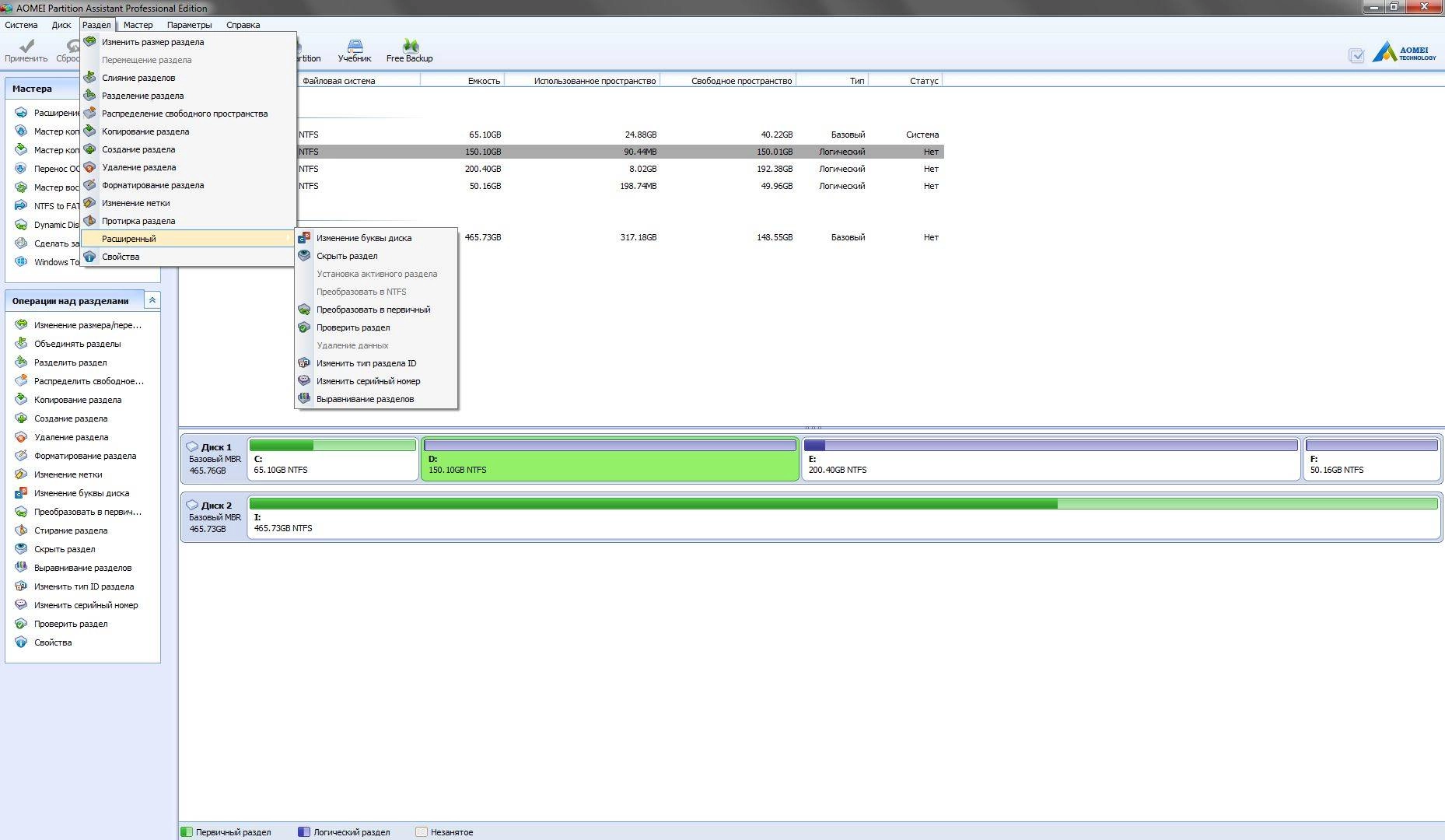
Task: Click the Свойства info icon in the Раздел menu
Action: pyautogui.click(x=90, y=257)
